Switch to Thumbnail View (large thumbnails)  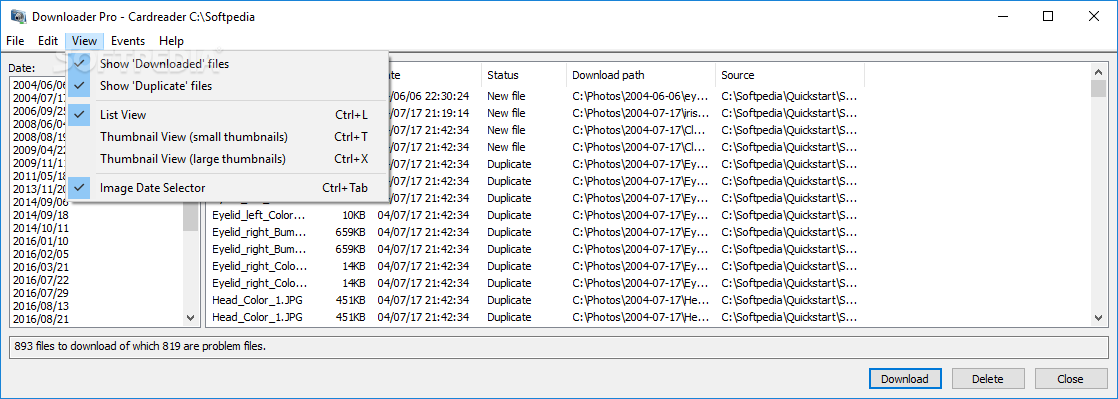pyautogui.click(x=228, y=159)
